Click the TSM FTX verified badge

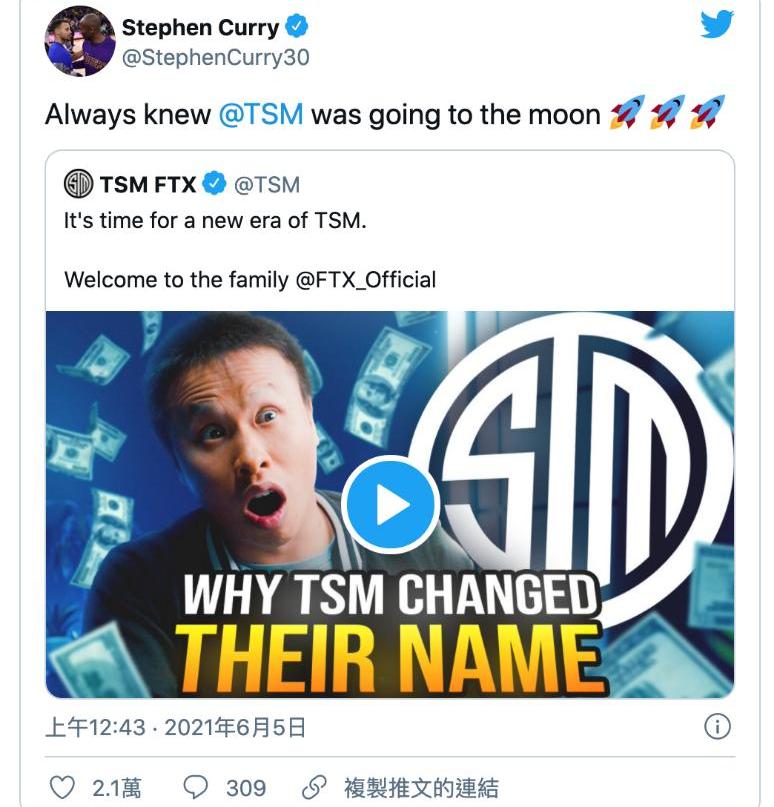(214, 184)
